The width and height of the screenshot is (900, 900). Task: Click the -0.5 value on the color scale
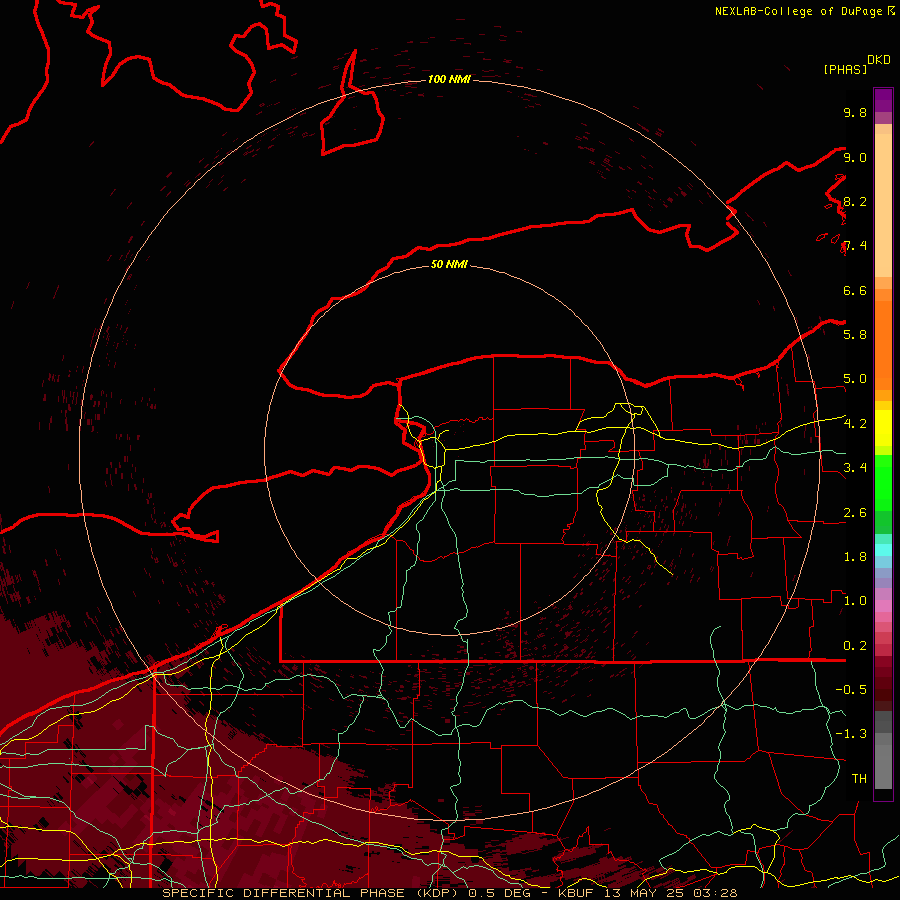[851, 690]
